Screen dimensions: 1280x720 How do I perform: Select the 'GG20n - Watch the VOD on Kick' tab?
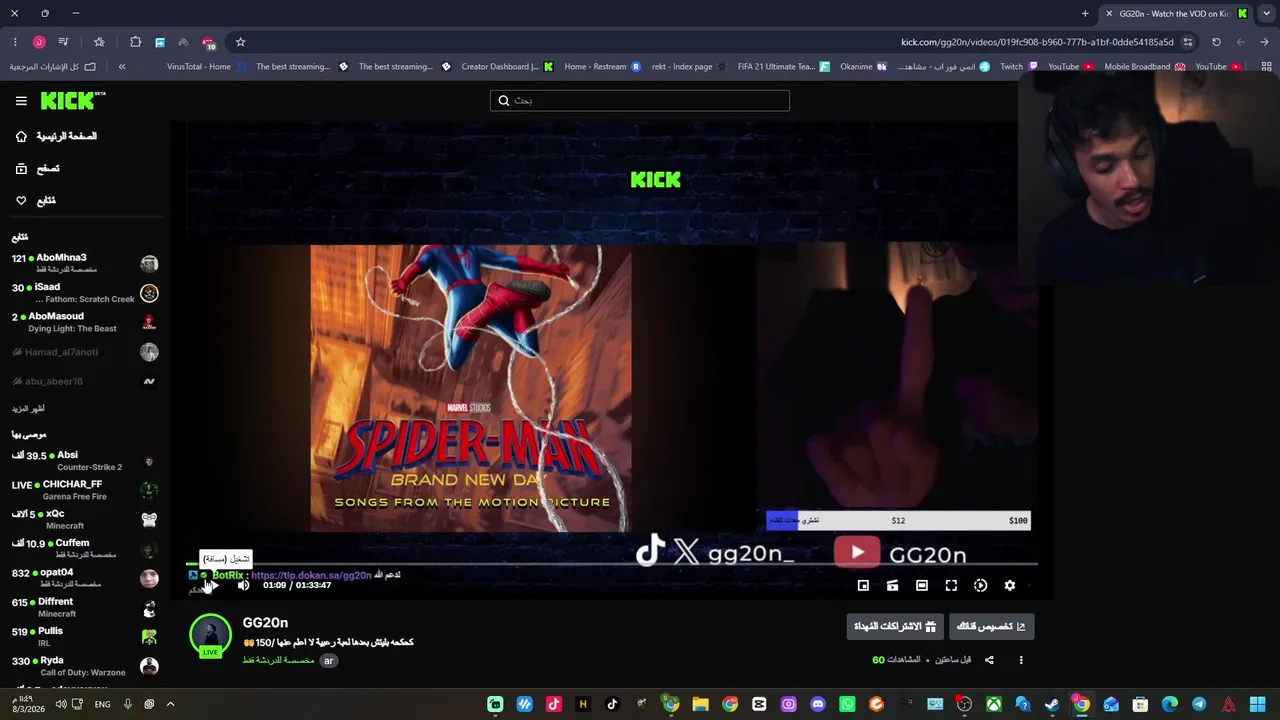1175,14
